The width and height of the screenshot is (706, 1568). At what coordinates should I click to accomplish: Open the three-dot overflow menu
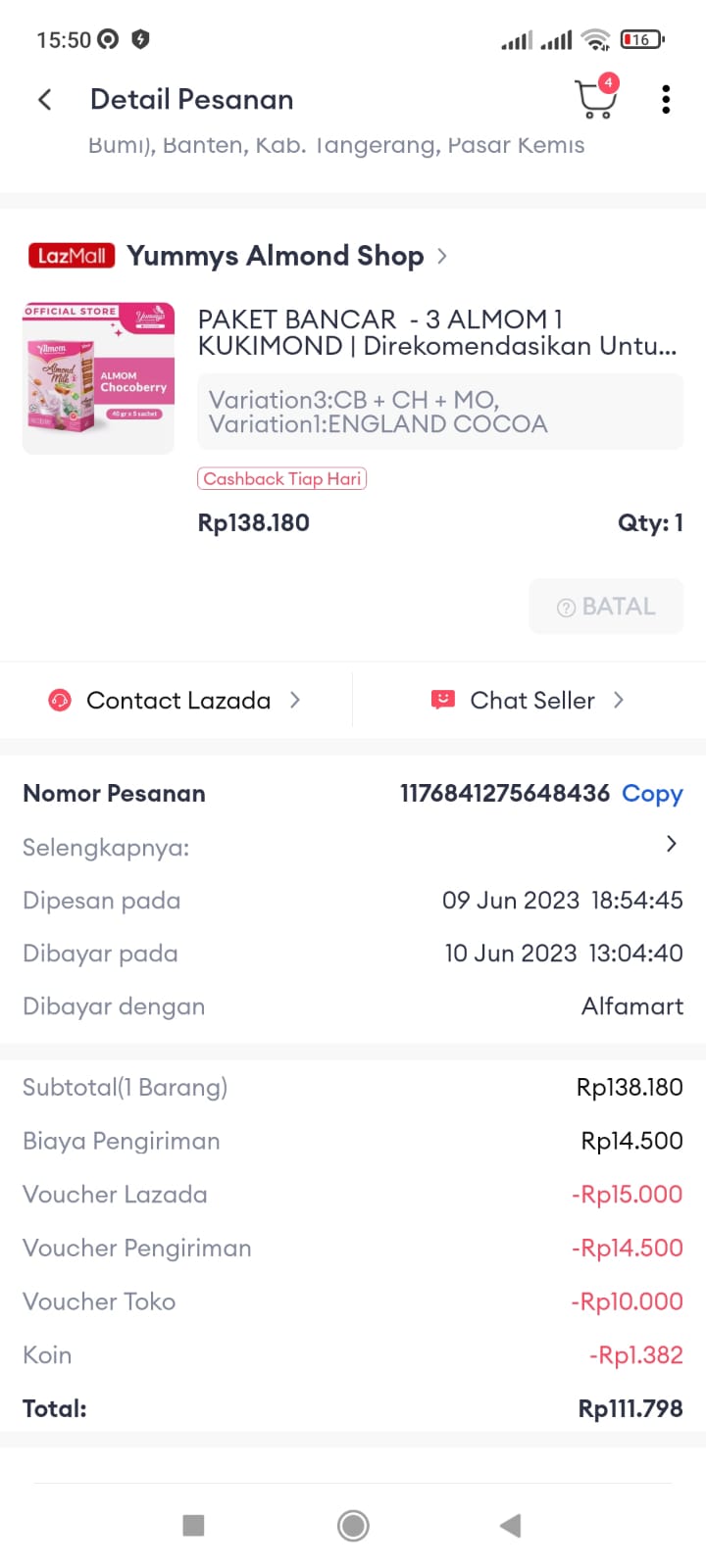pos(666,99)
